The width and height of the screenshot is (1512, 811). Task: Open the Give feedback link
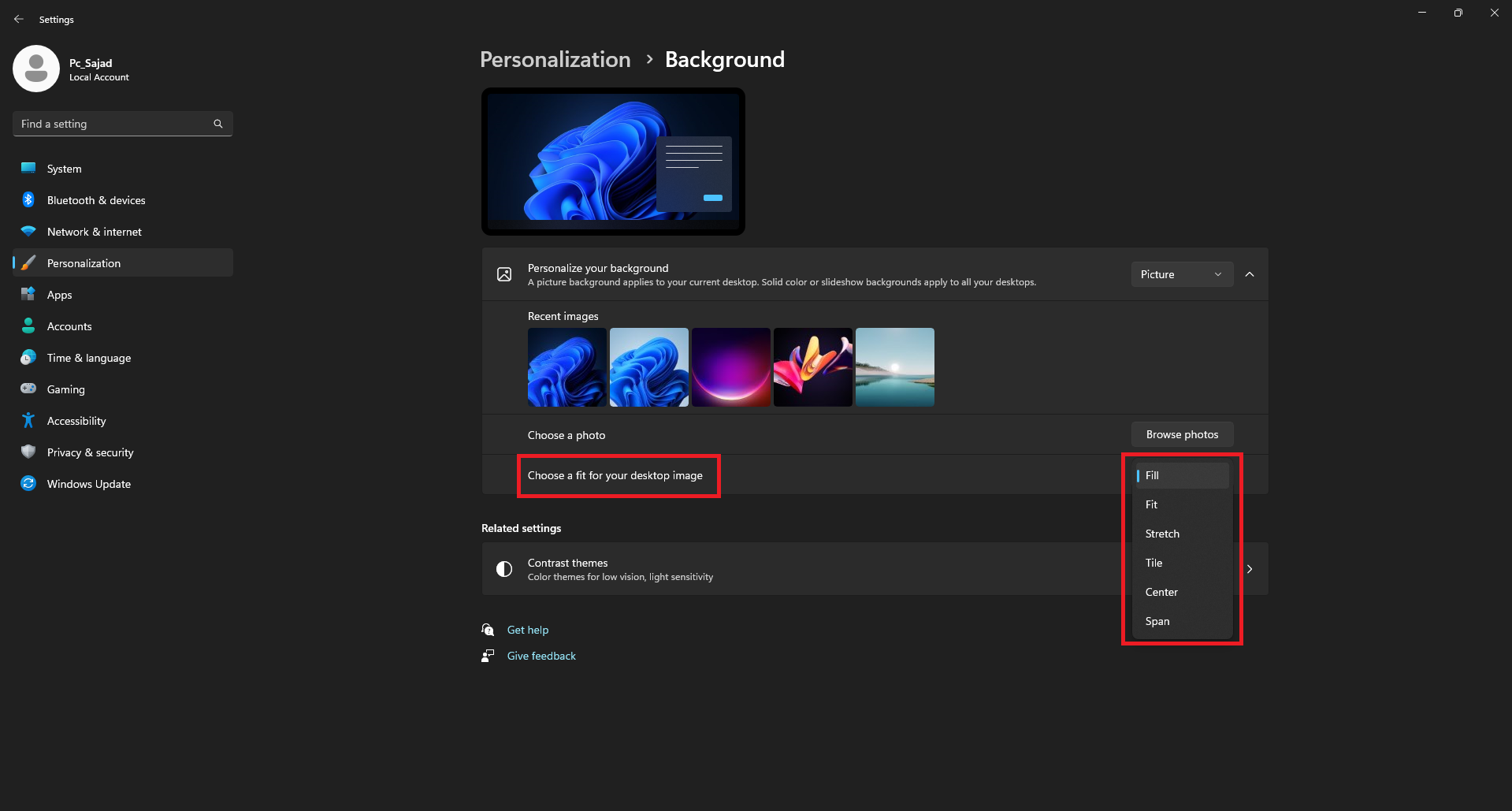(x=541, y=656)
